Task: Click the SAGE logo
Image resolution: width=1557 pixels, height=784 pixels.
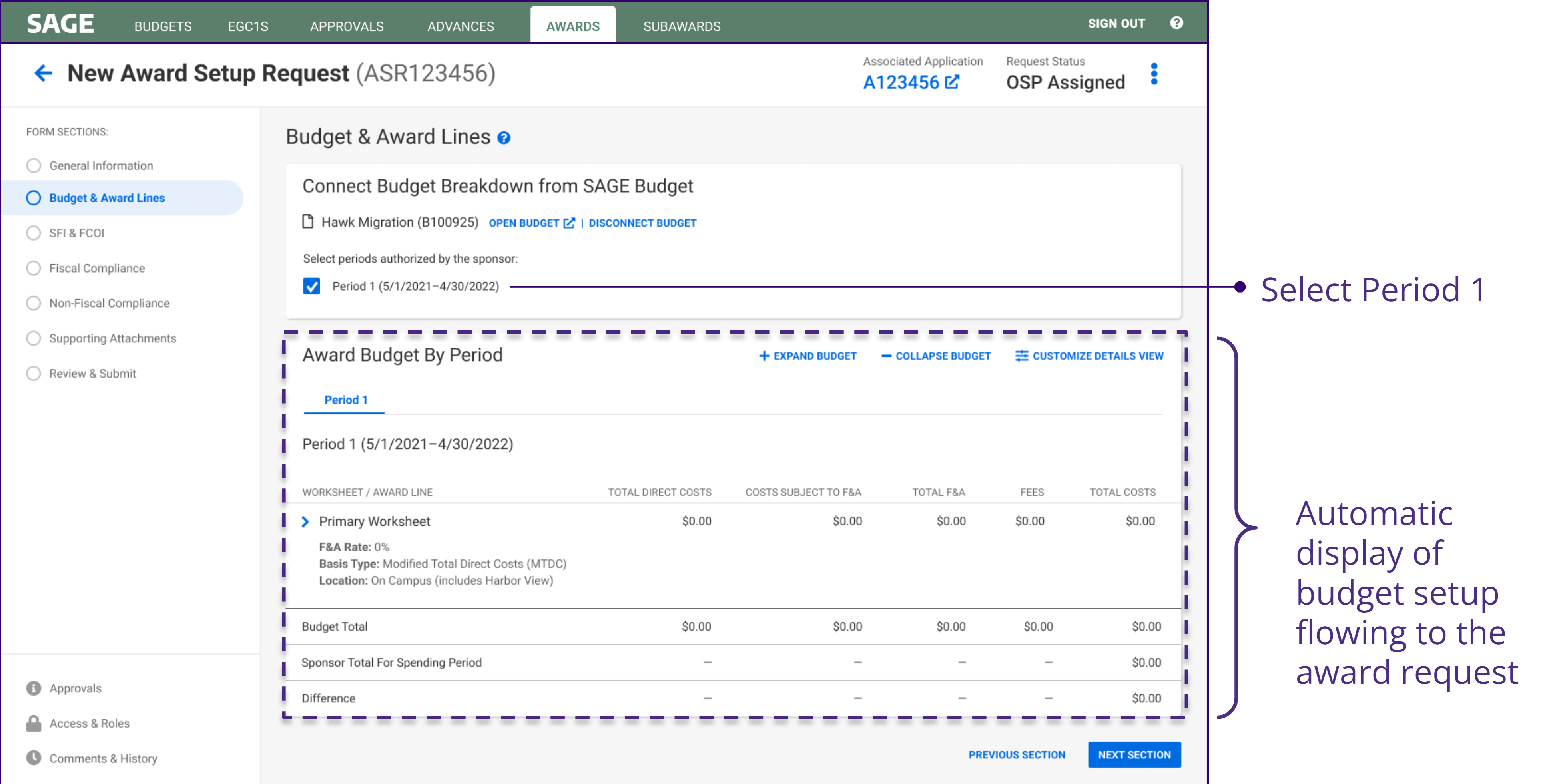Action: (x=60, y=24)
